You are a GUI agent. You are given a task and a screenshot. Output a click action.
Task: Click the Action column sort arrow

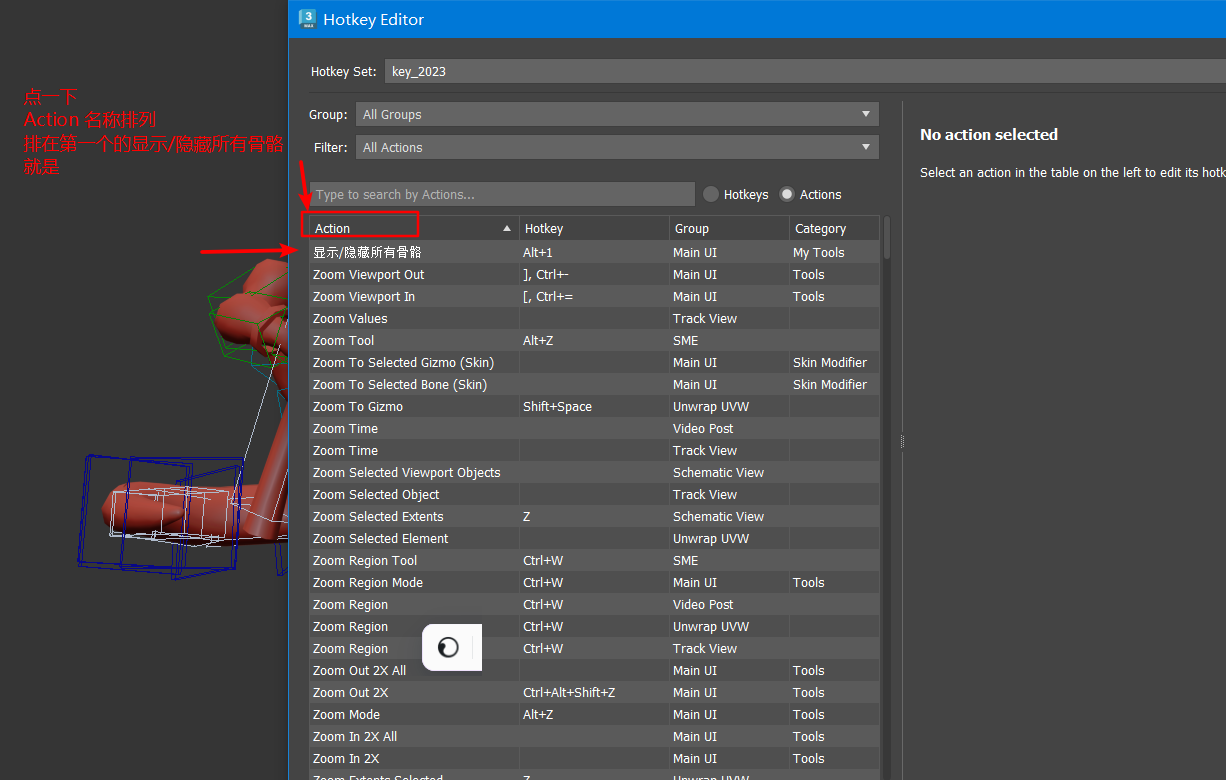pyautogui.click(x=507, y=229)
